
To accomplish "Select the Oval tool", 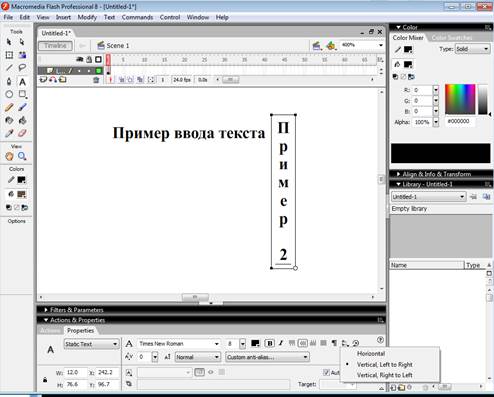I will (x=9, y=94).
